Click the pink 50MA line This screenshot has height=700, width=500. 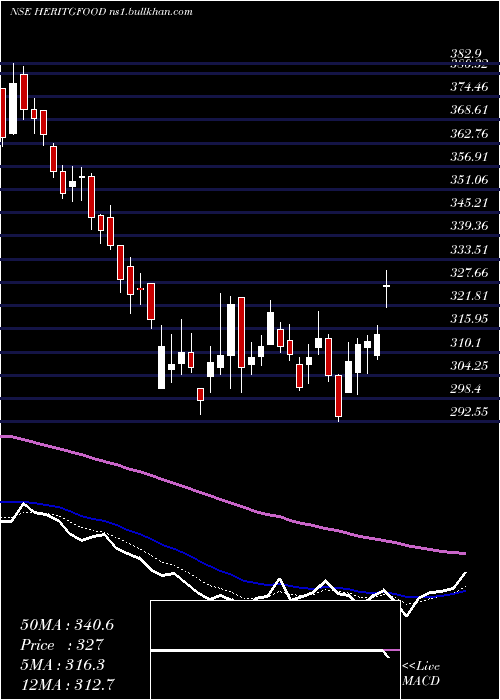point(232,502)
